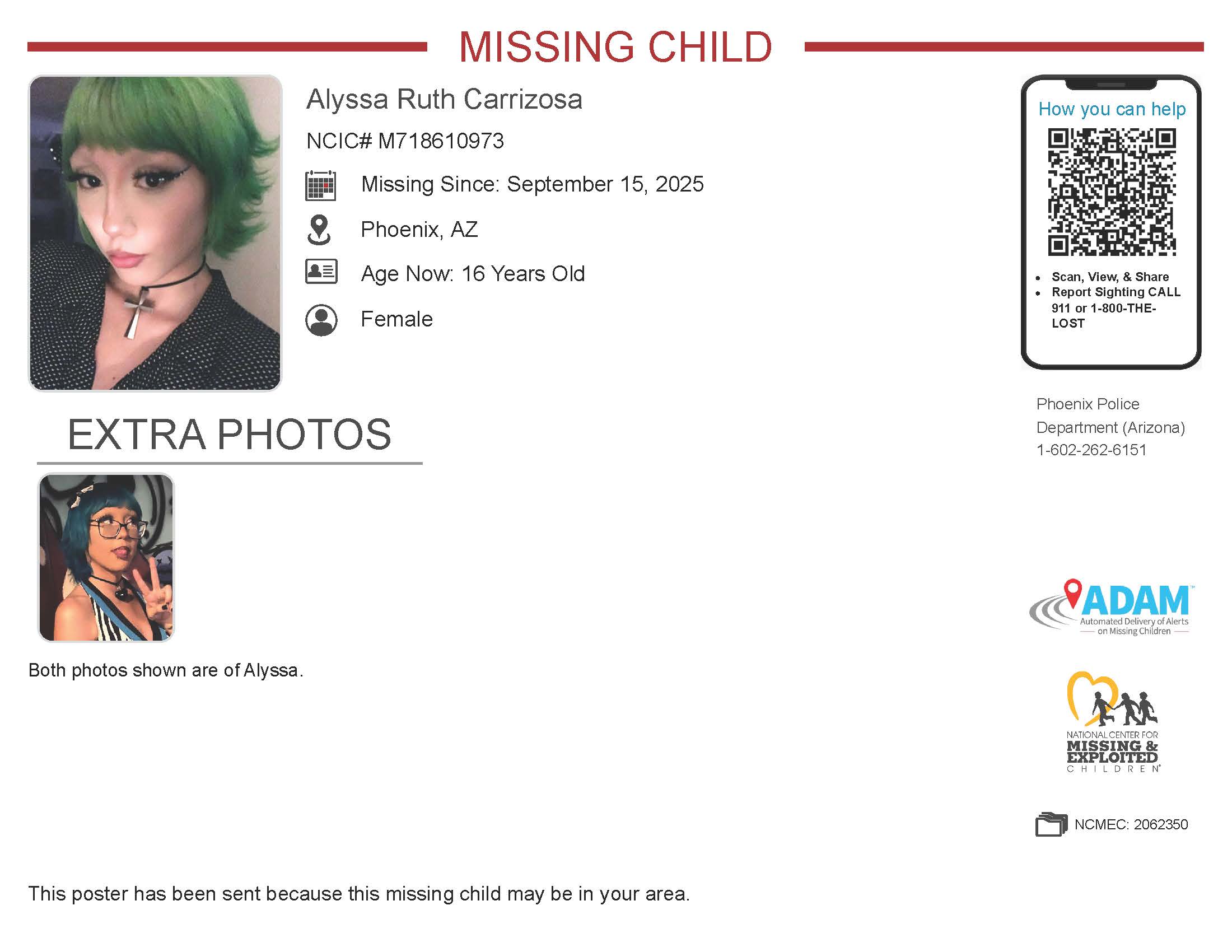Click the National Center for Missing & Exploited Children logo
1232x952 pixels.
(x=1112, y=721)
